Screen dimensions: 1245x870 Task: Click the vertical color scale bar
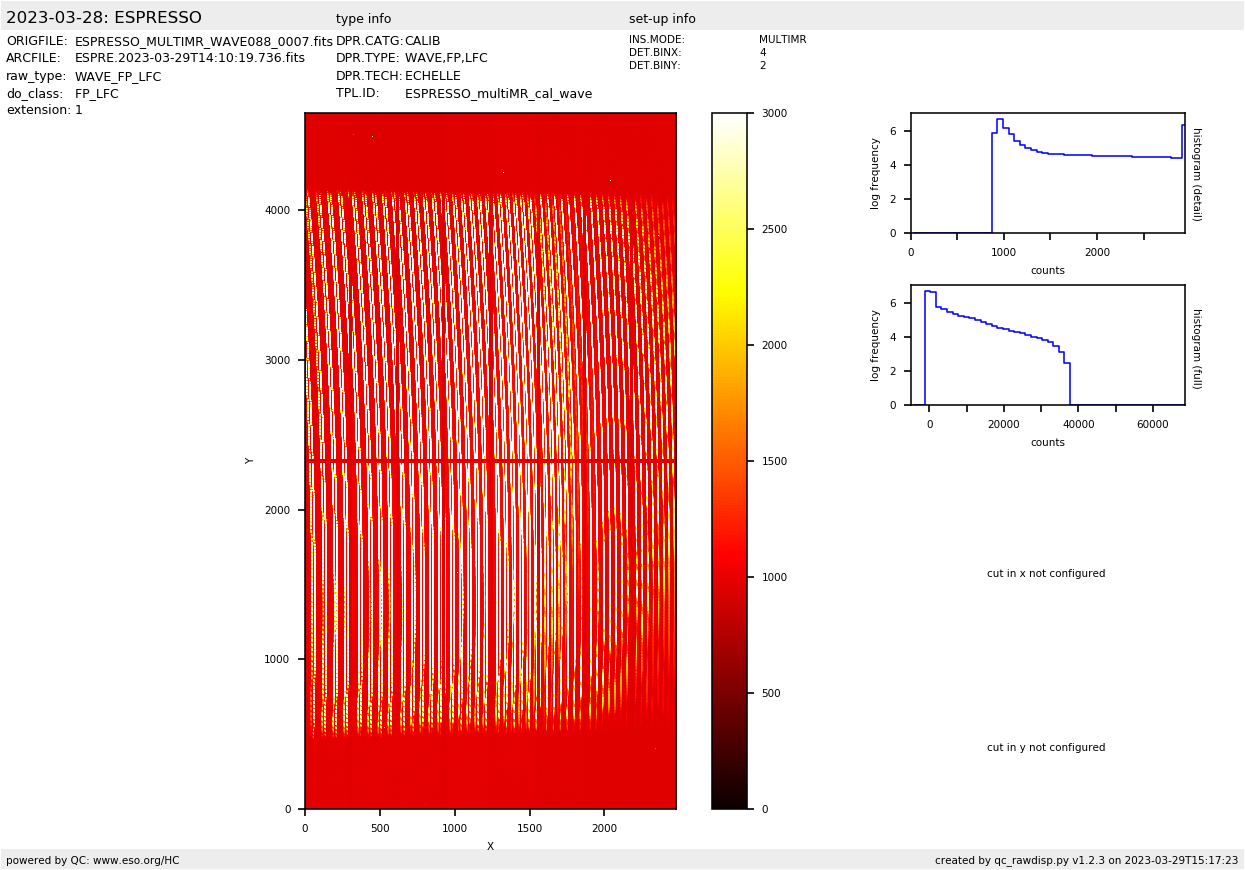click(x=729, y=461)
